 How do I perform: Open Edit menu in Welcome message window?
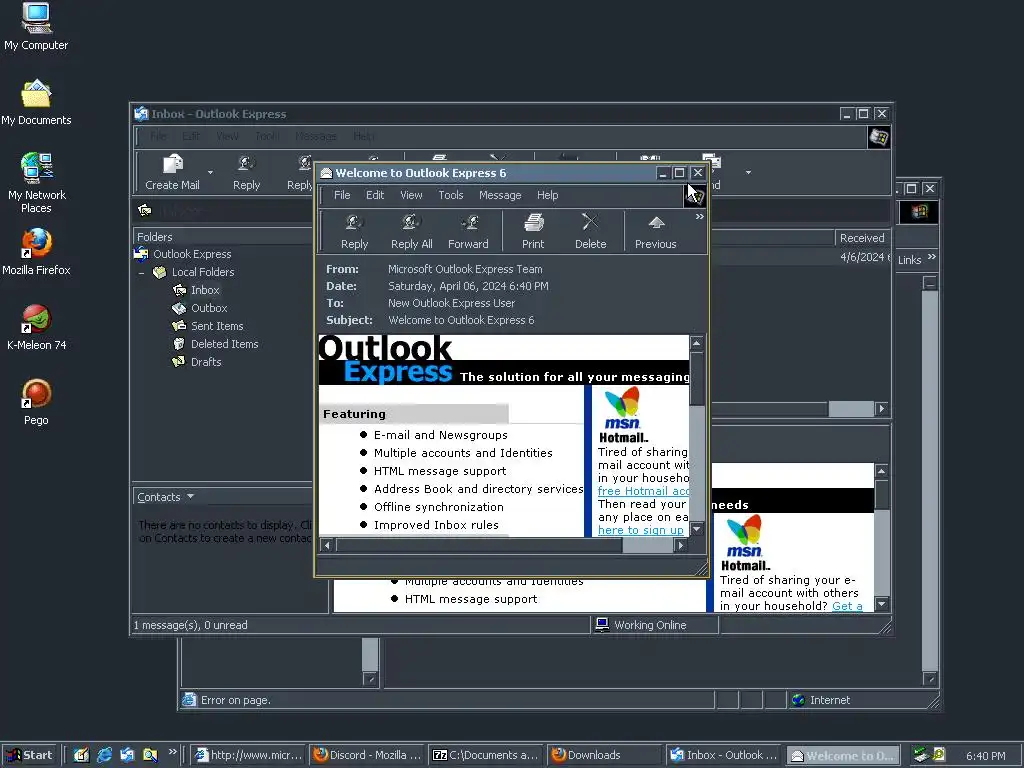pyautogui.click(x=375, y=195)
